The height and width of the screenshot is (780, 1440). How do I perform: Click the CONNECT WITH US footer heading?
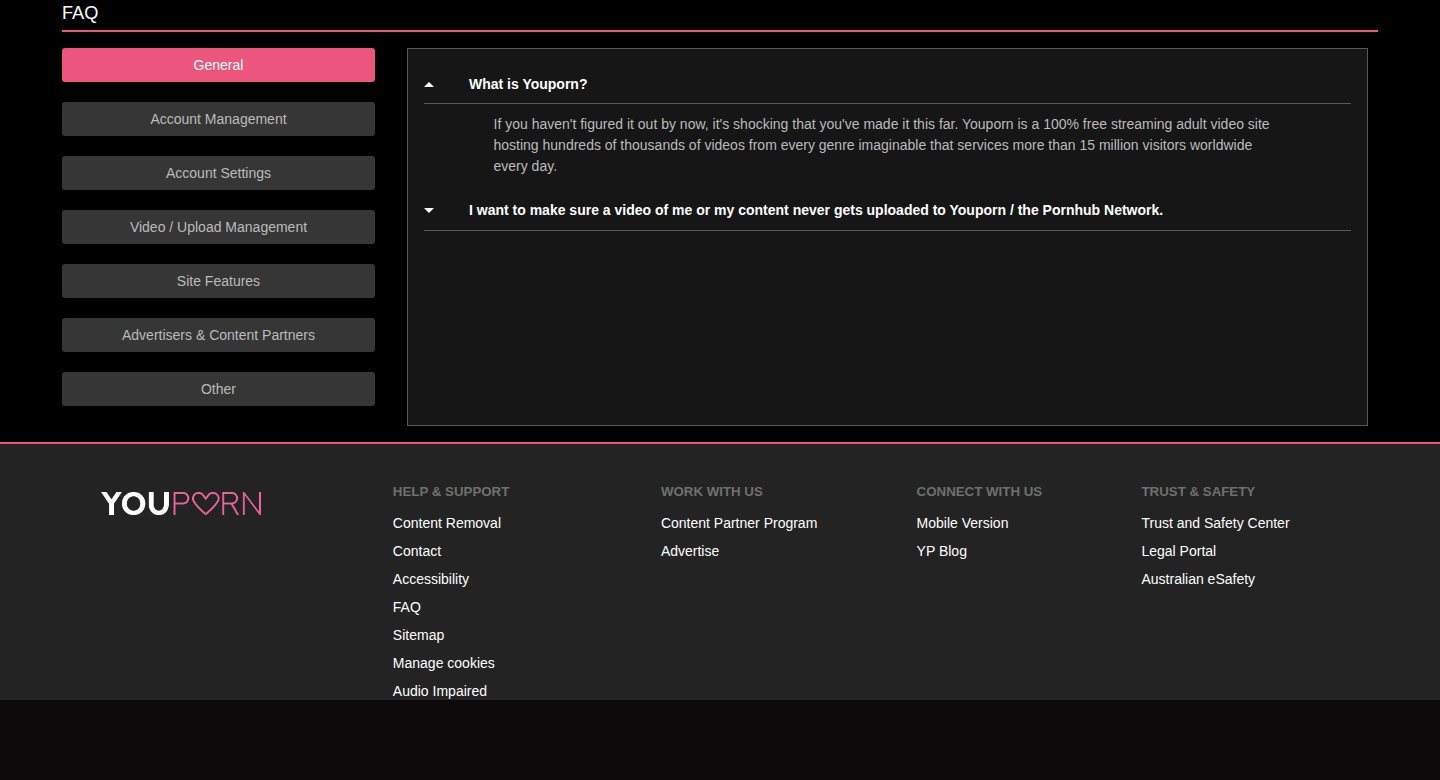tap(979, 491)
